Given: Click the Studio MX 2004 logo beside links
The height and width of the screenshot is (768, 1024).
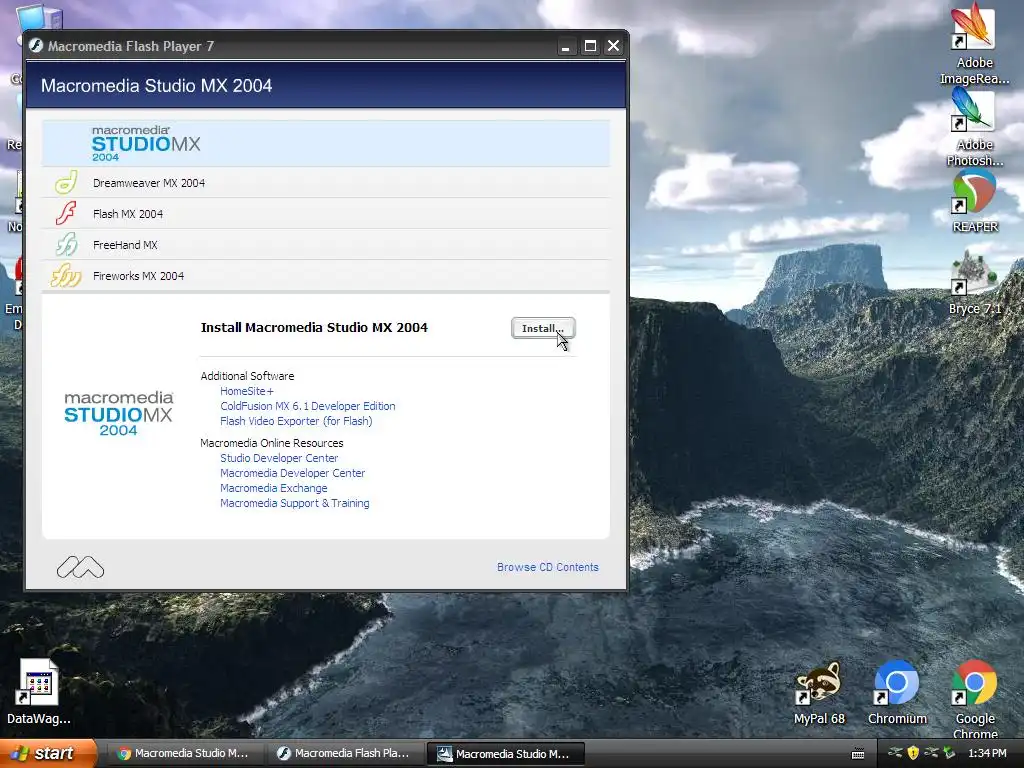Looking at the screenshot, I should tap(119, 413).
